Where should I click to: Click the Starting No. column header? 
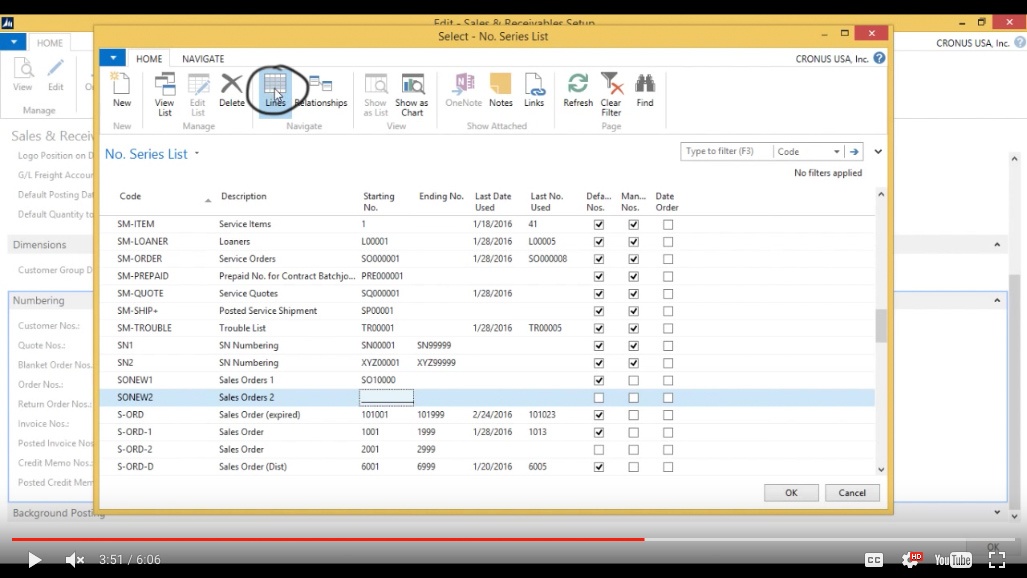click(x=379, y=201)
